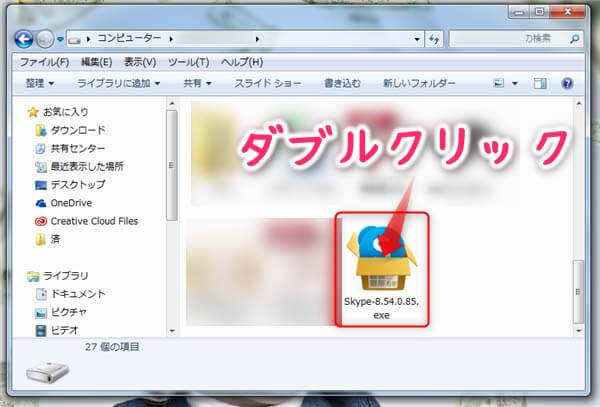Open the 表示(V) menu
Screen dimensions: 600x407
[x=140, y=62]
